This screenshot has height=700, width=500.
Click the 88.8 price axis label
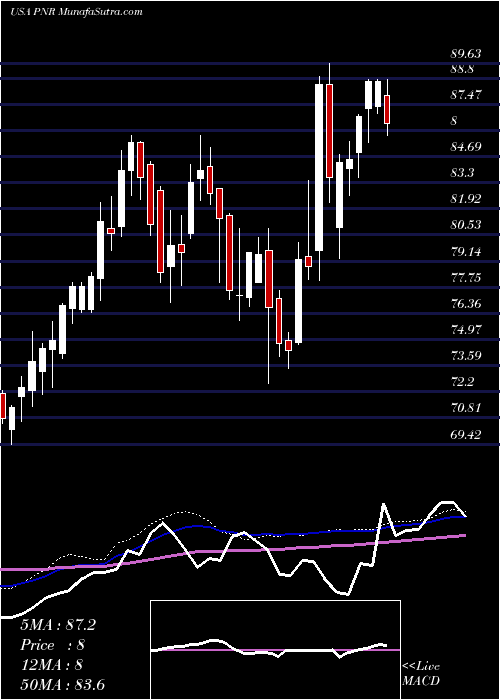462,69
